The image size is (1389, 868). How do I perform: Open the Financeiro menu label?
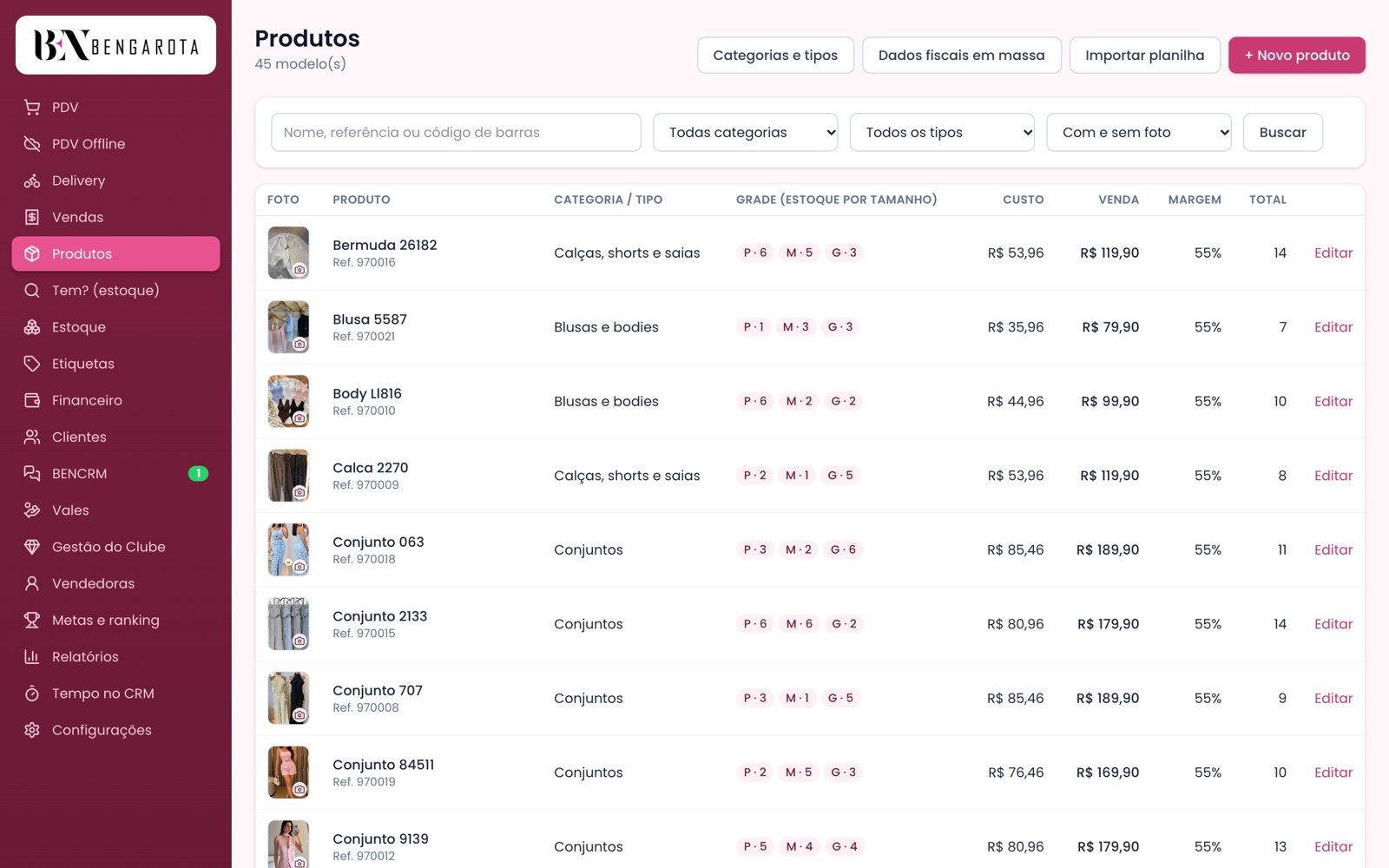click(x=87, y=400)
